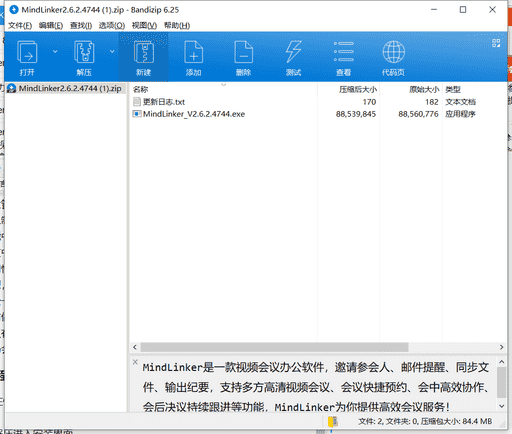Click the exe icon of MindLinker_V2.6.2.4744.exe

coord(137,114)
